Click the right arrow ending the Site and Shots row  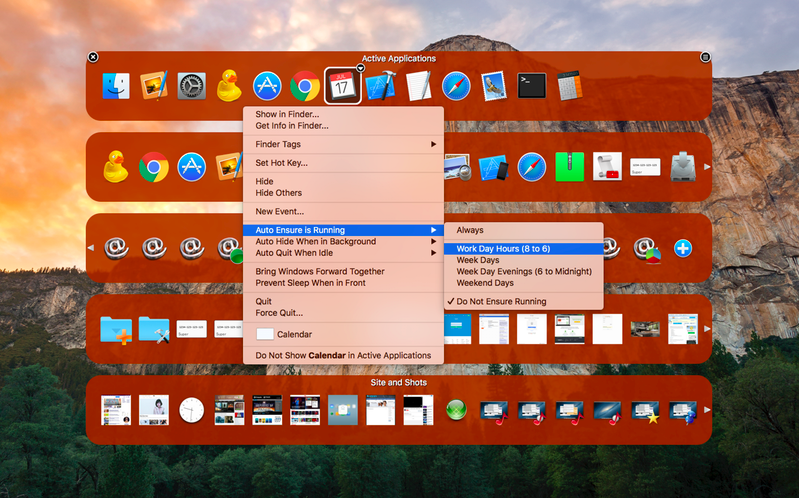[x=707, y=410]
